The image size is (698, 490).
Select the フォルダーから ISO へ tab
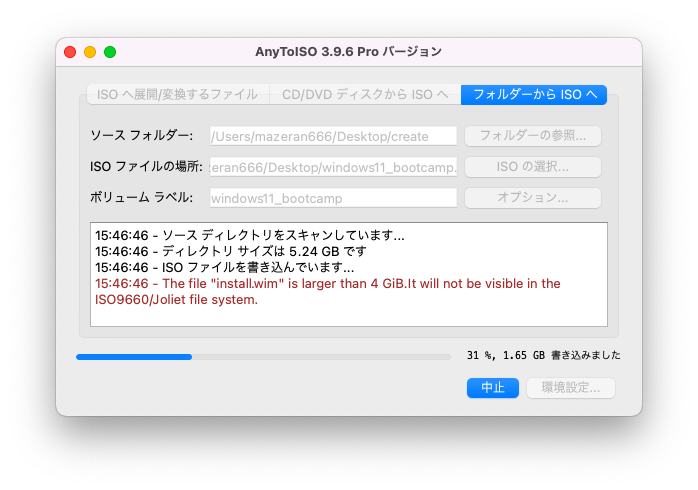point(534,94)
